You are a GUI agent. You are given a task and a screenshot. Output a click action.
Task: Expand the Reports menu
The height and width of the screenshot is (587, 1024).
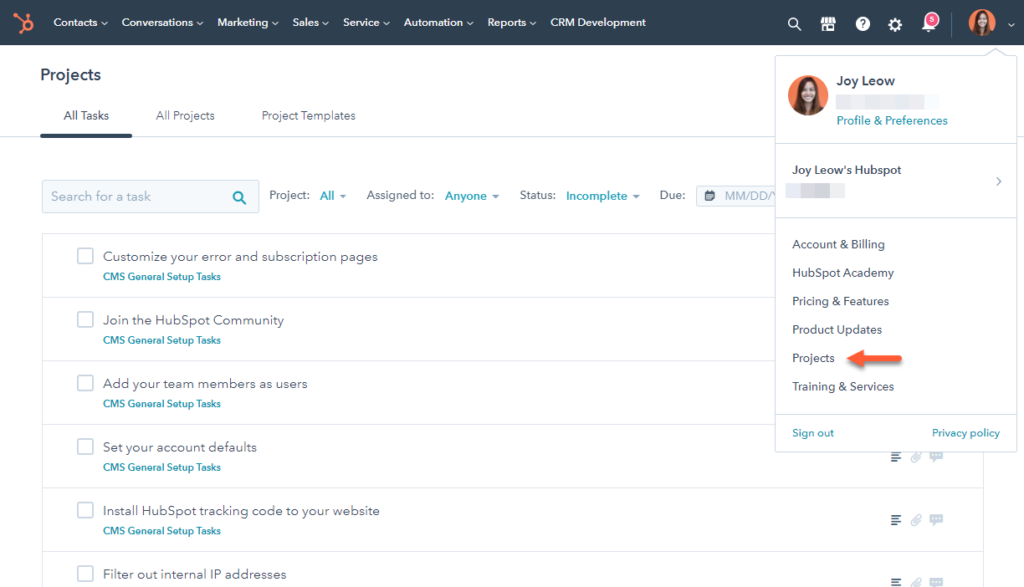pyautogui.click(x=511, y=23)
